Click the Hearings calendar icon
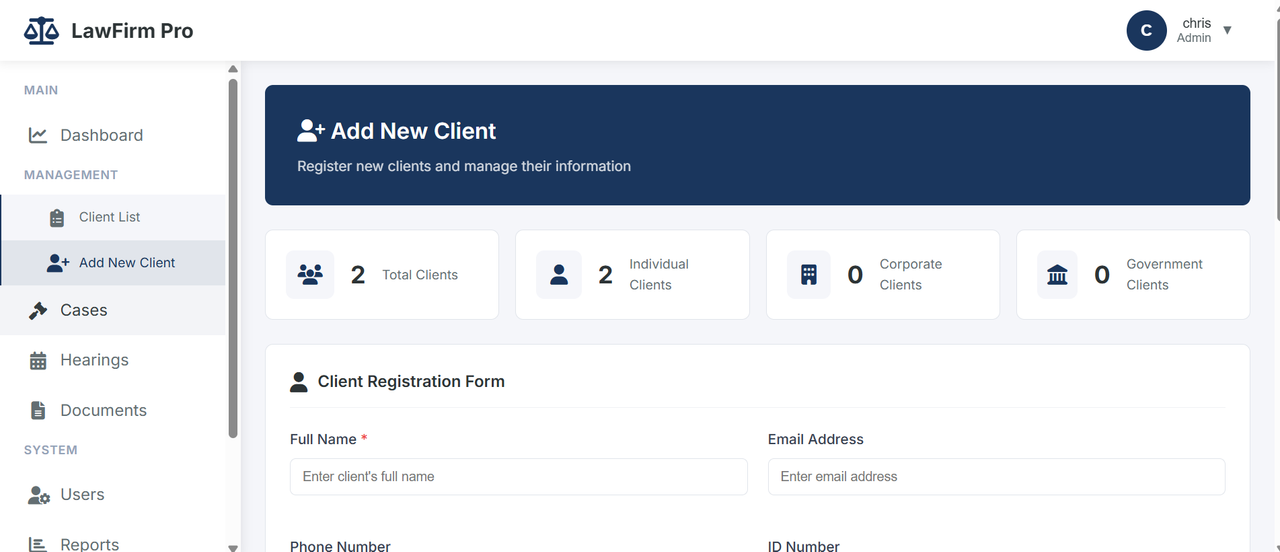 point(38,361)
